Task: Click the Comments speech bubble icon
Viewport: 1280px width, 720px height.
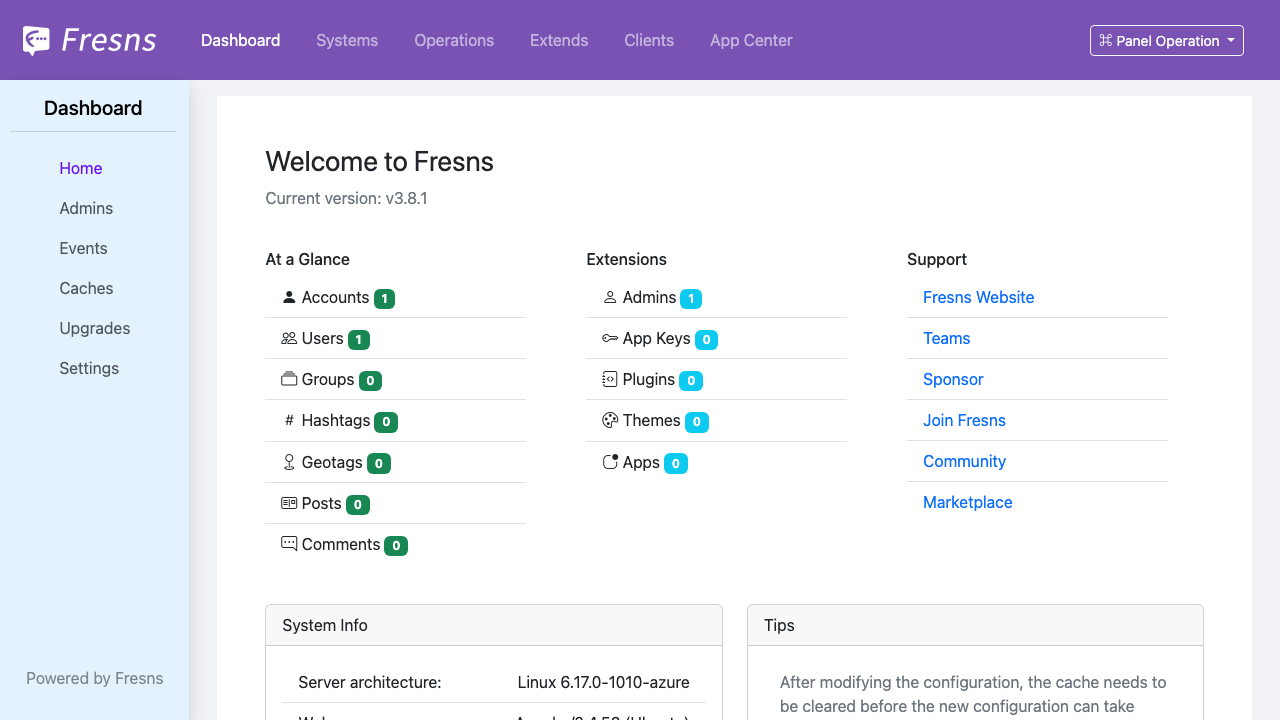Action: 289,544
